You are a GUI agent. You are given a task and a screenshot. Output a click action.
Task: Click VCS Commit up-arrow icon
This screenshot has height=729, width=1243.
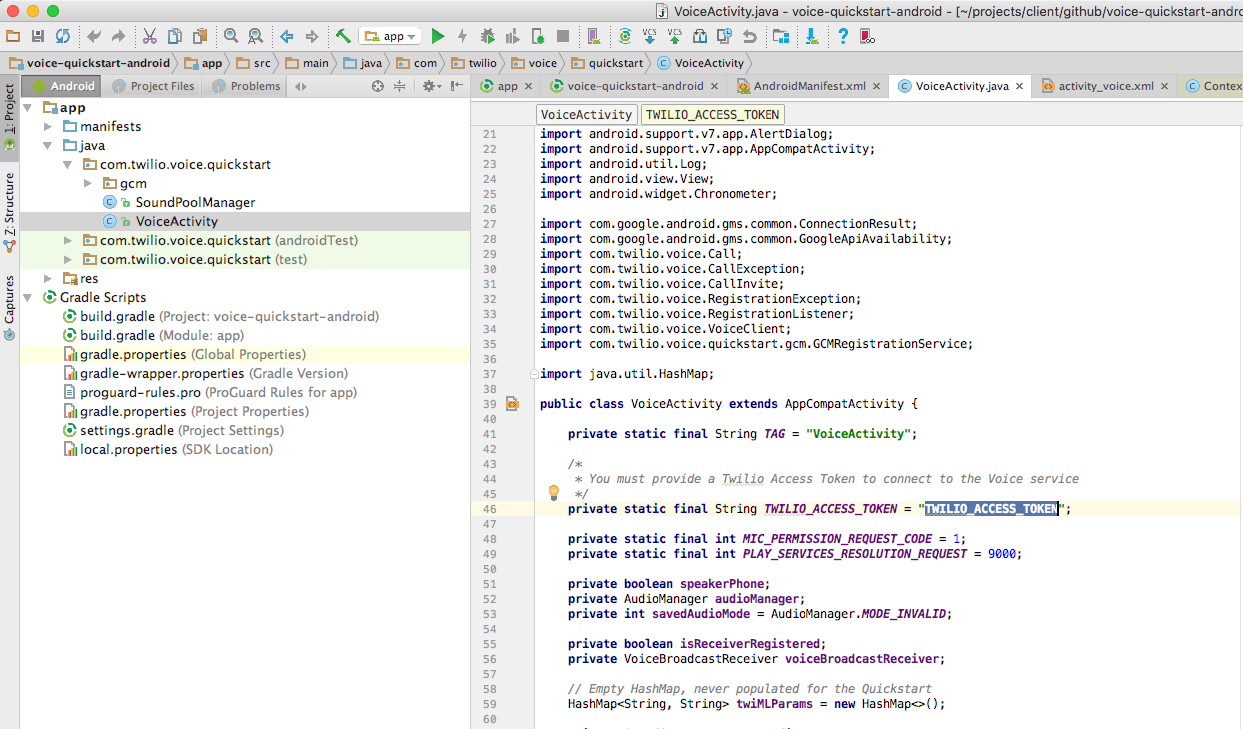674,36
